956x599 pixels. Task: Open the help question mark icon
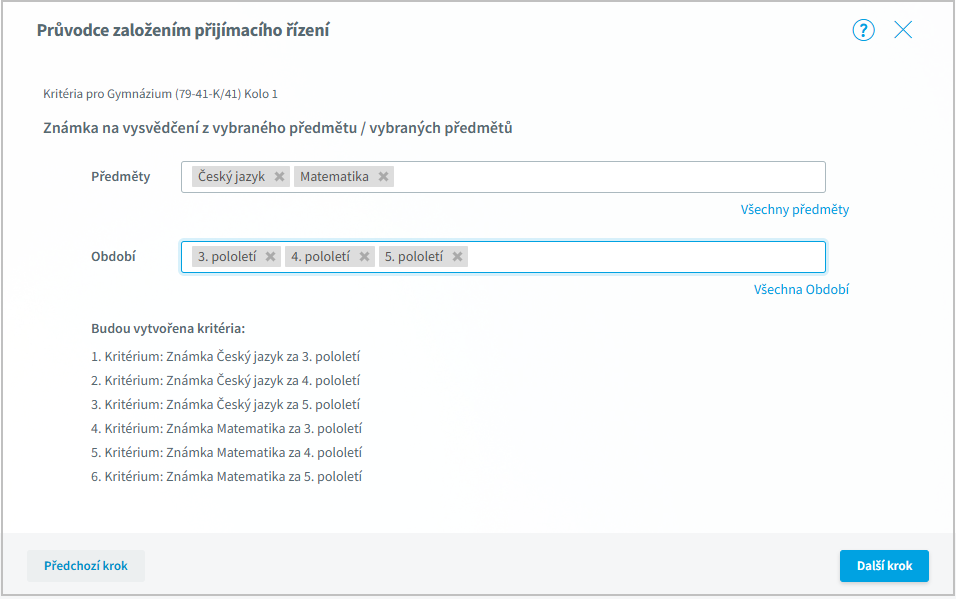(x=863, y=30)
